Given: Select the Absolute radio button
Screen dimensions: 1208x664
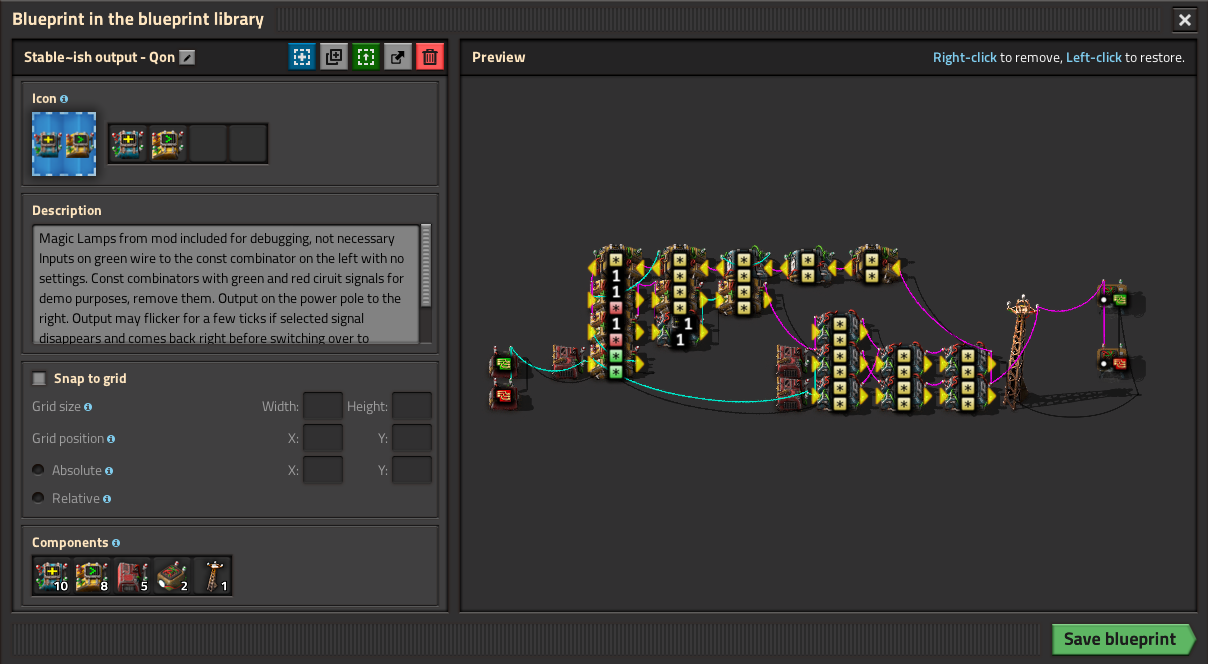Looking at the screenshot, I should coord(38,470).
